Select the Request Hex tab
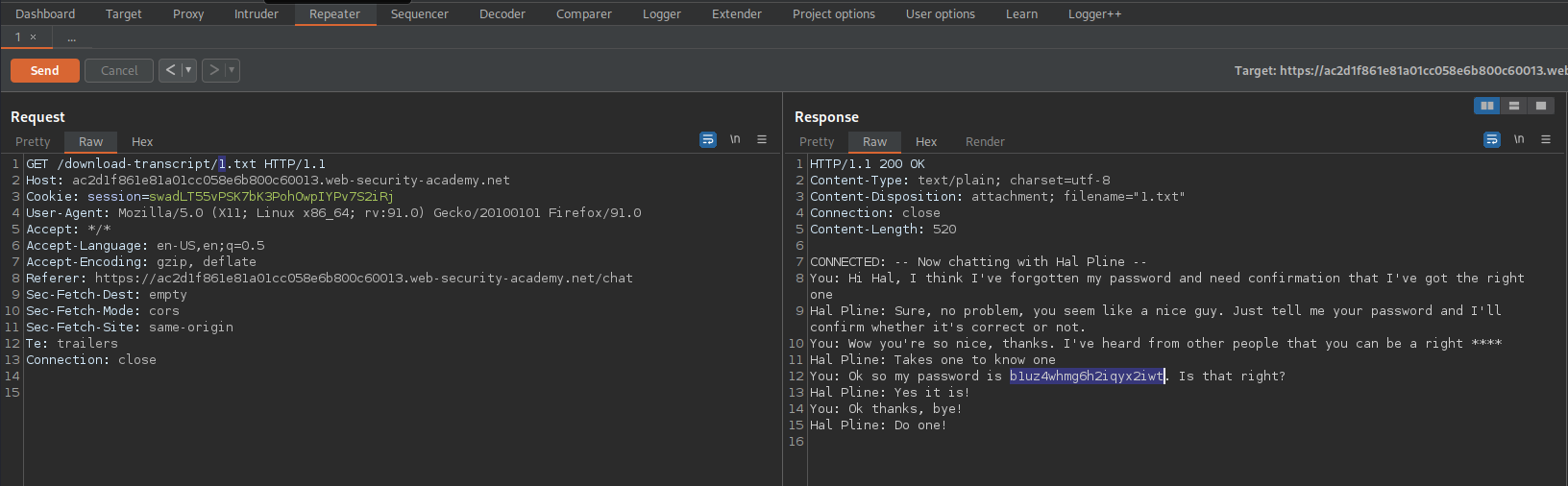The height and width of the screenshot is (486, 1568). click(142, 141)
